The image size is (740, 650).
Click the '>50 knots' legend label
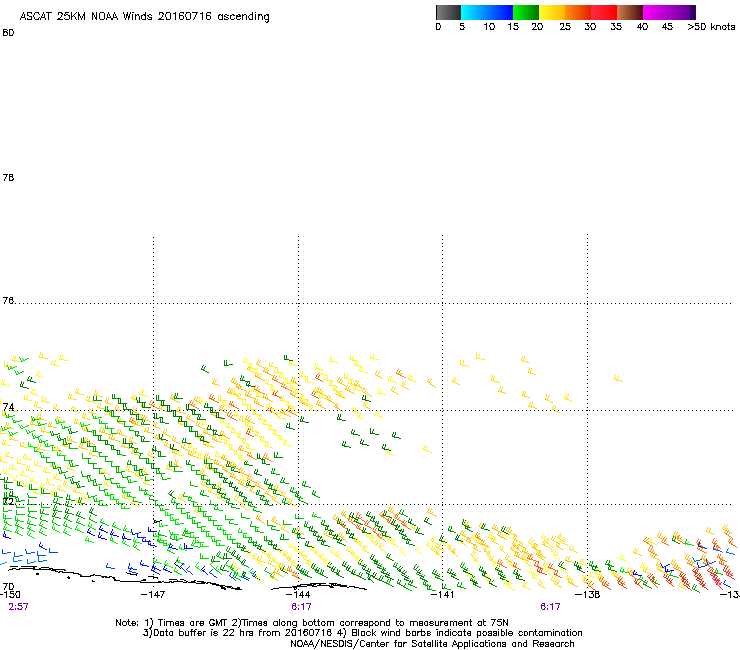[x=711, y=27]
